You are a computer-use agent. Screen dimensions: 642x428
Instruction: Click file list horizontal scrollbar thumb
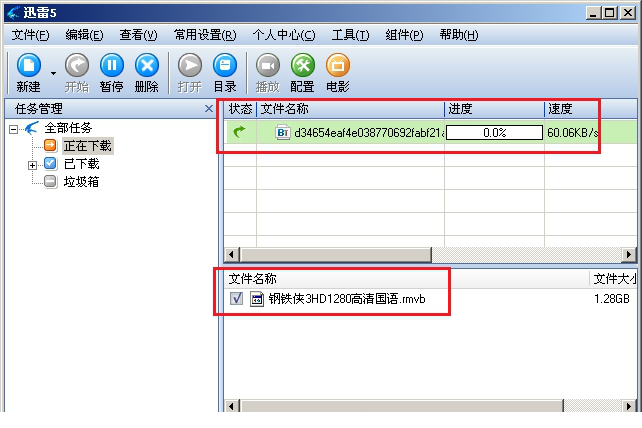402,406
